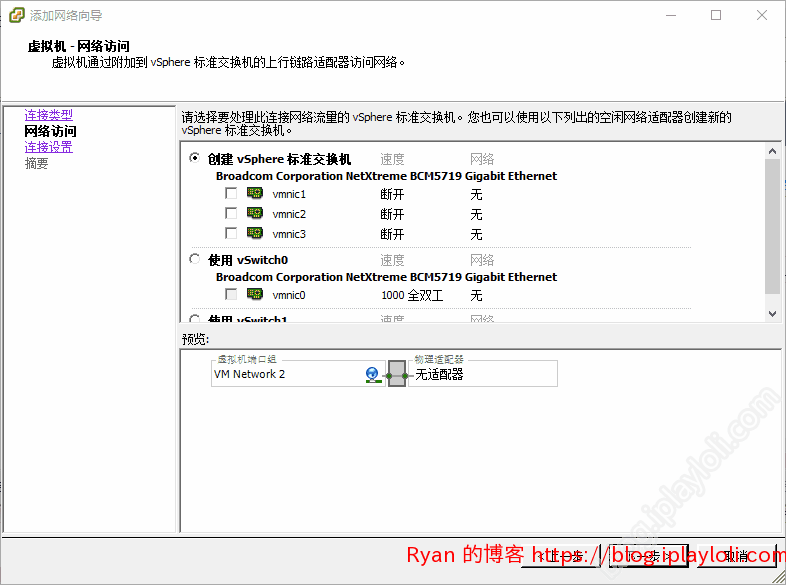Image resolution: width=786 pixels, height=585 pixels.
Task: Click the 下一步 next button
Action: tap(649, 556)
